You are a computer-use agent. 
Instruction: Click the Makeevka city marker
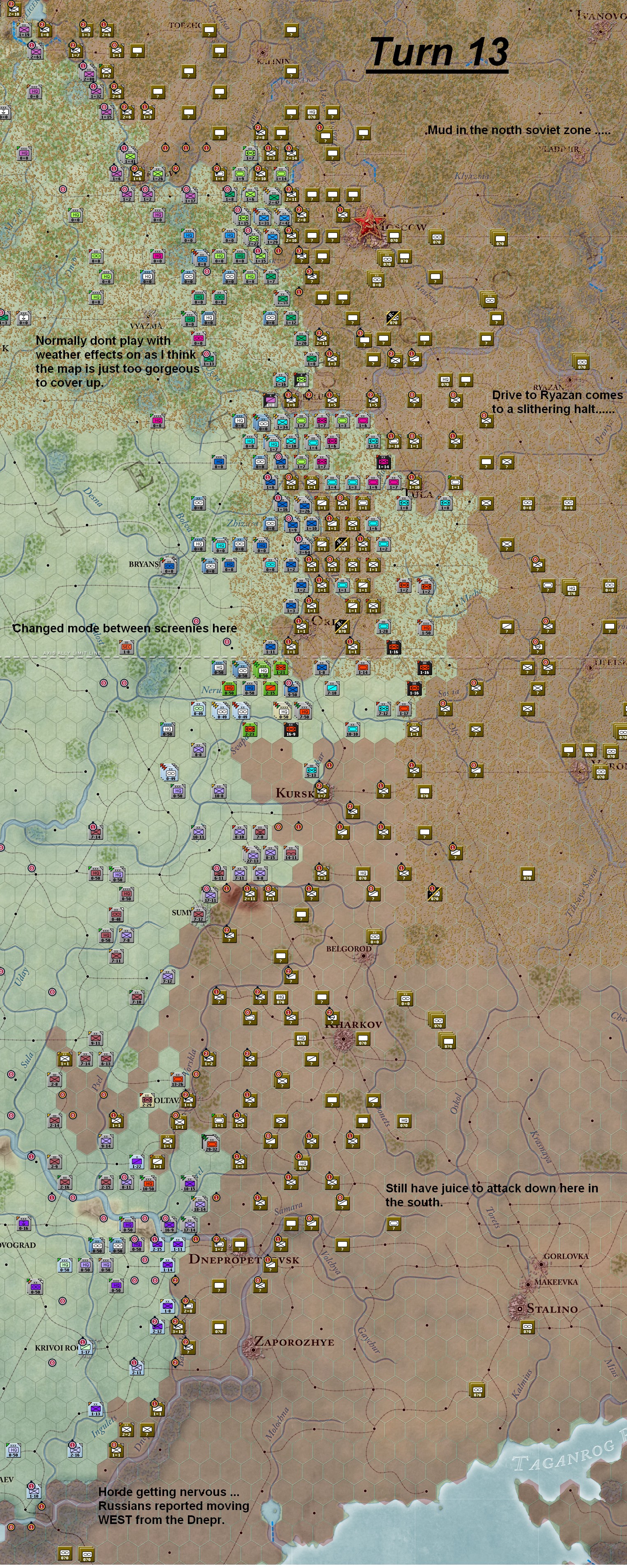tap(528, 1285)
